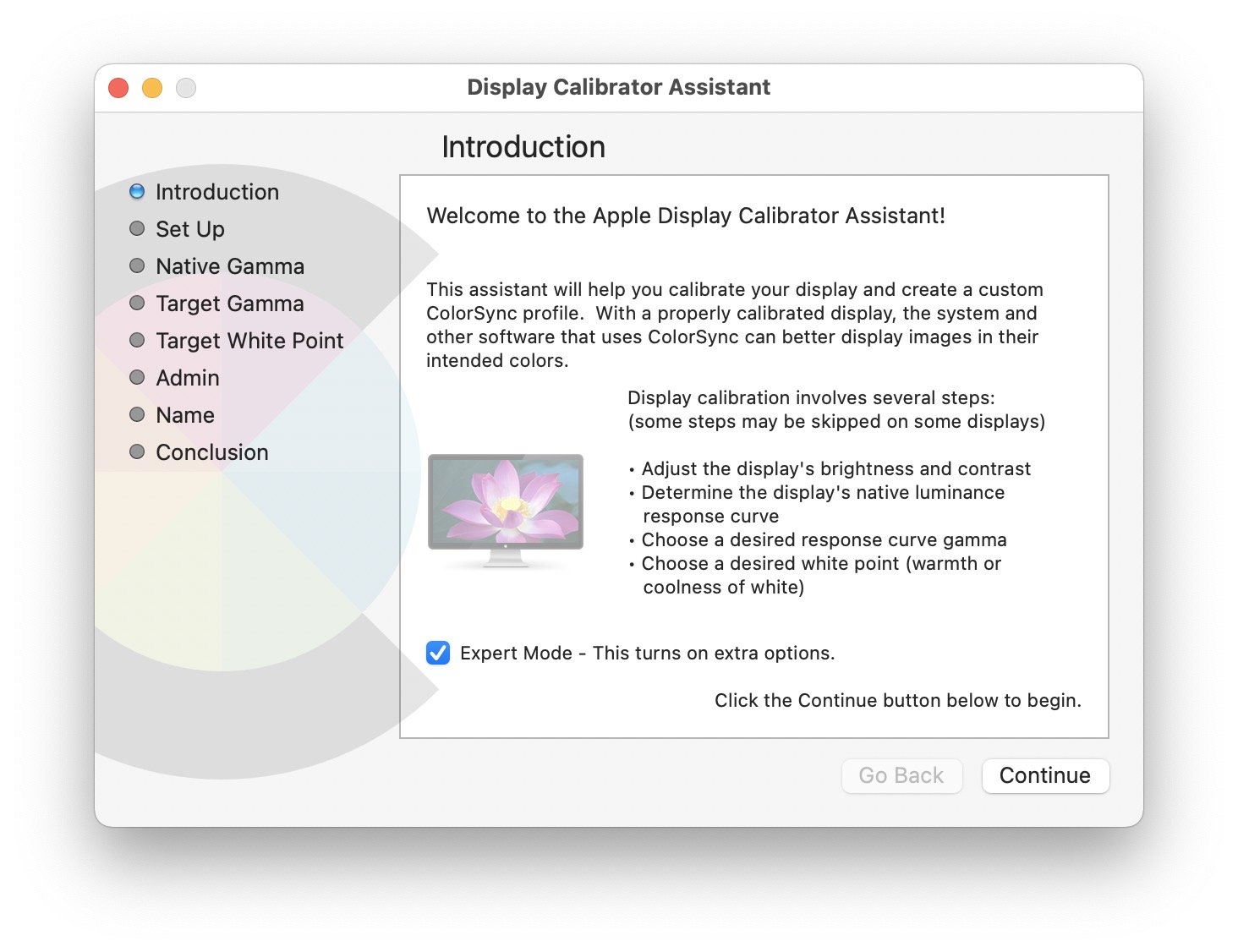Select the Conclusion step label

[212, 452]
